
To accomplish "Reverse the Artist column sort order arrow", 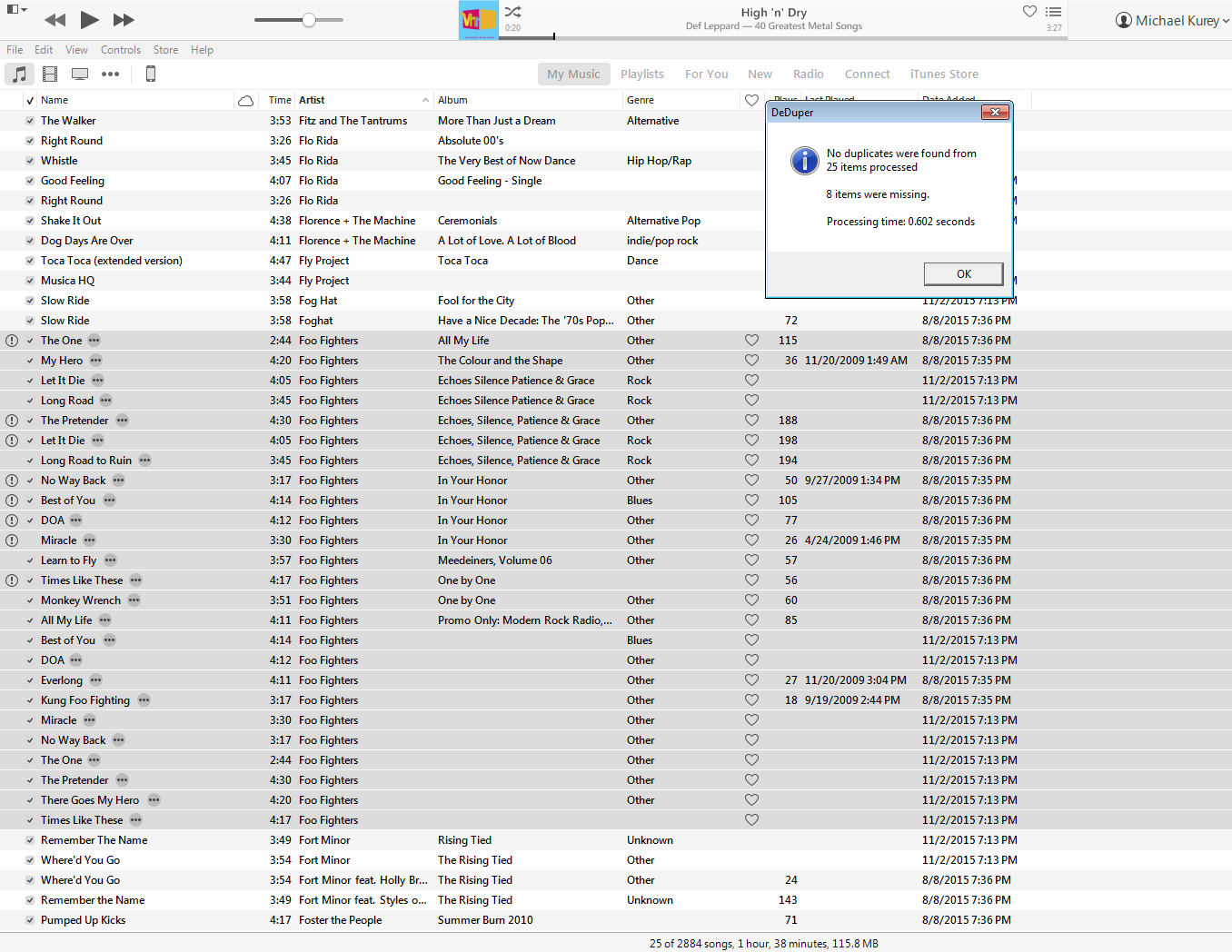I will tap(425, 101).
